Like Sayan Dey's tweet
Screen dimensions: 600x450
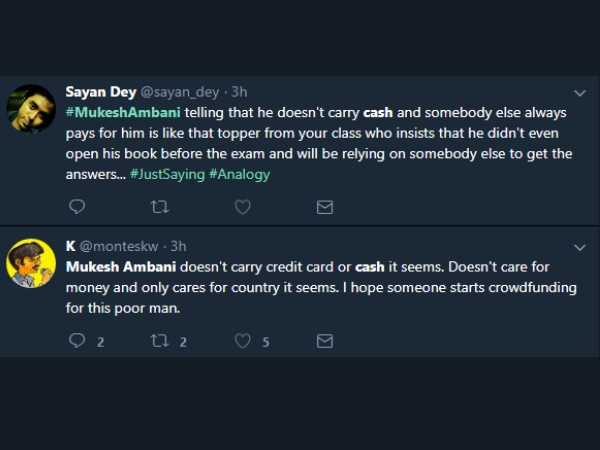point(241,206)
